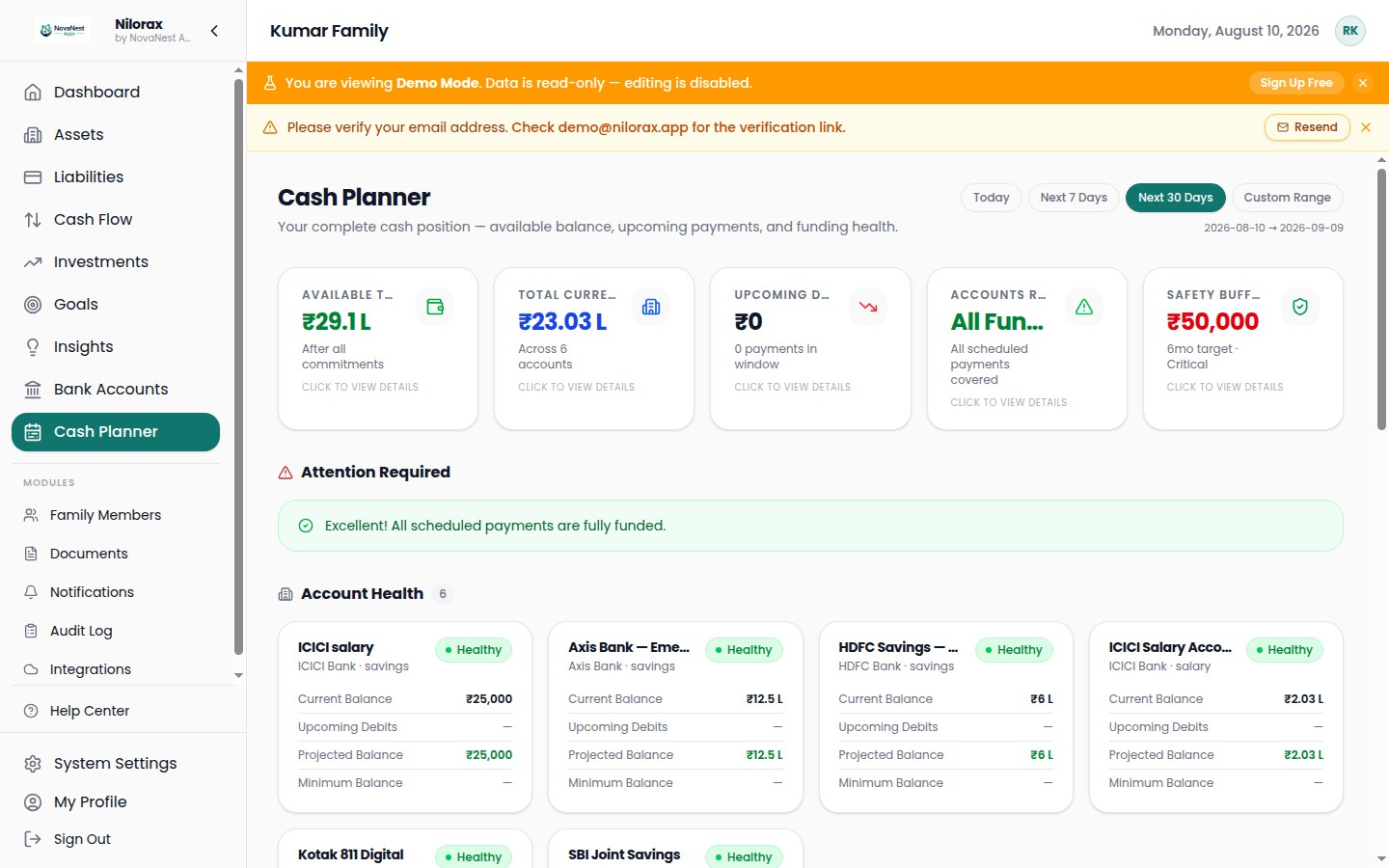The width and height of the screenshot is (1389, 868).
Task: Click Attention Required warning icon
Action: coord(286,473)
